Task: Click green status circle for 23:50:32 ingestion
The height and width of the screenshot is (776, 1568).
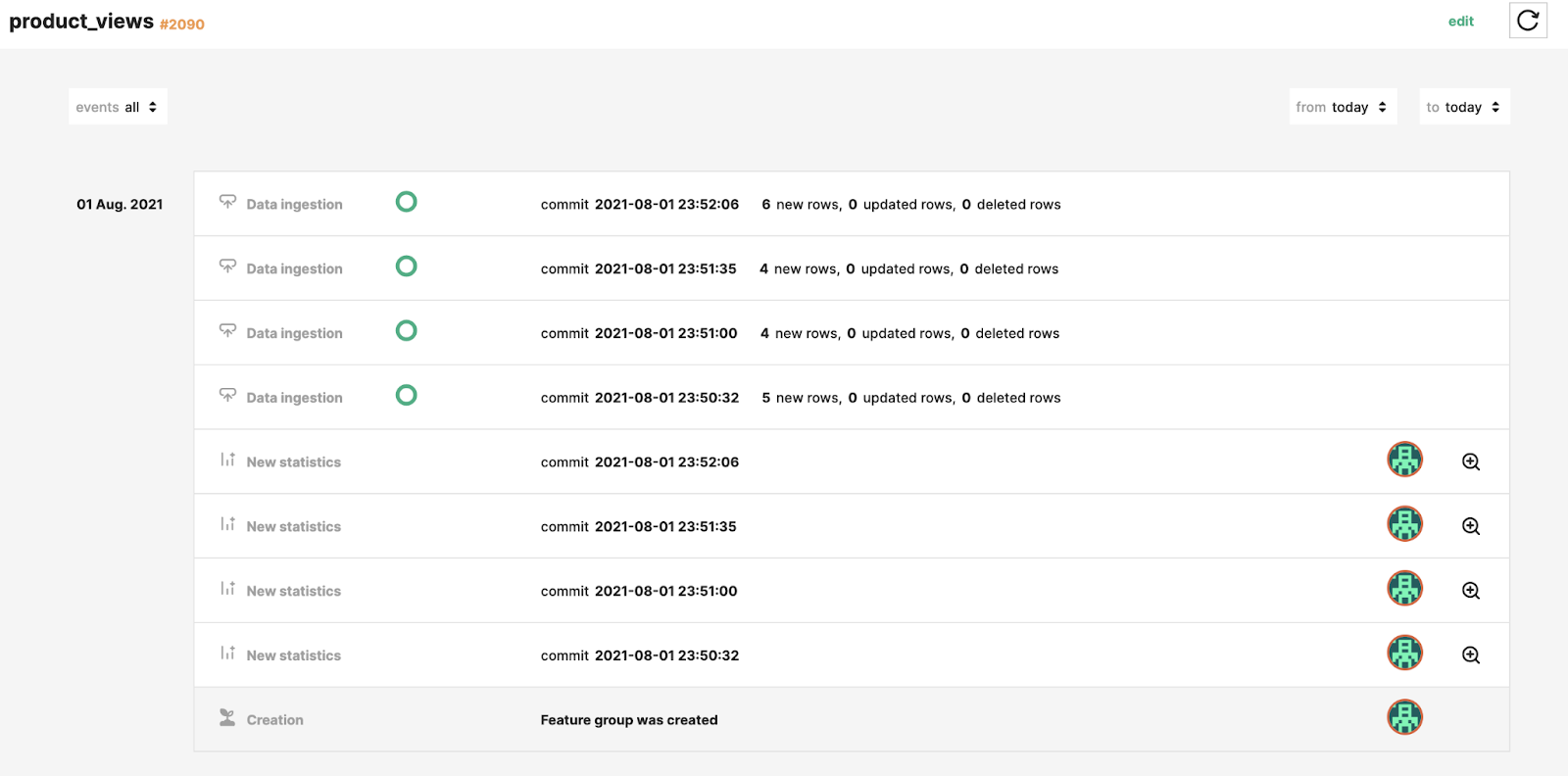Action: 406,395
